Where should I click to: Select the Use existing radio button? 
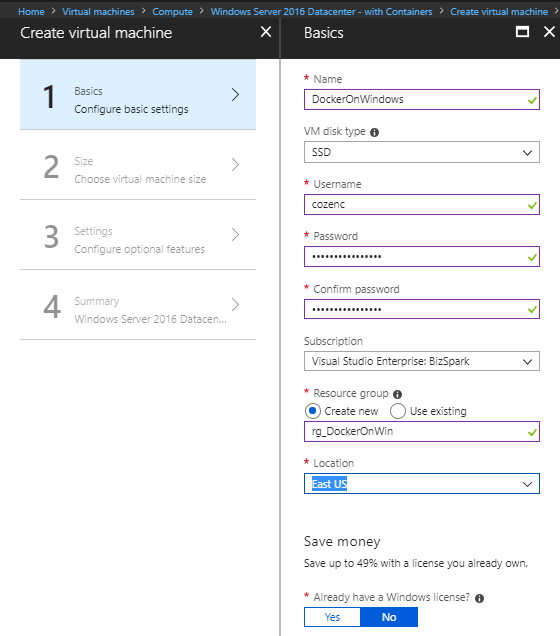[398, 411]
